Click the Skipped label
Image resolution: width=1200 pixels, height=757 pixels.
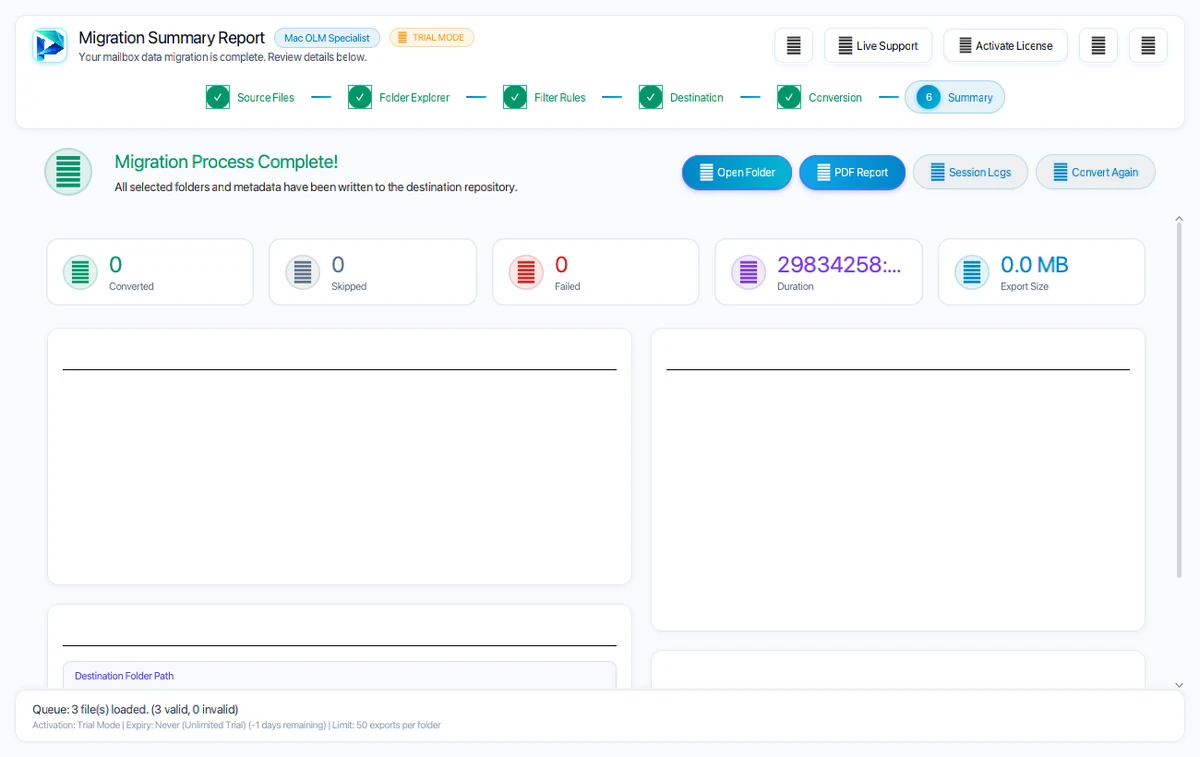point(349,286)
